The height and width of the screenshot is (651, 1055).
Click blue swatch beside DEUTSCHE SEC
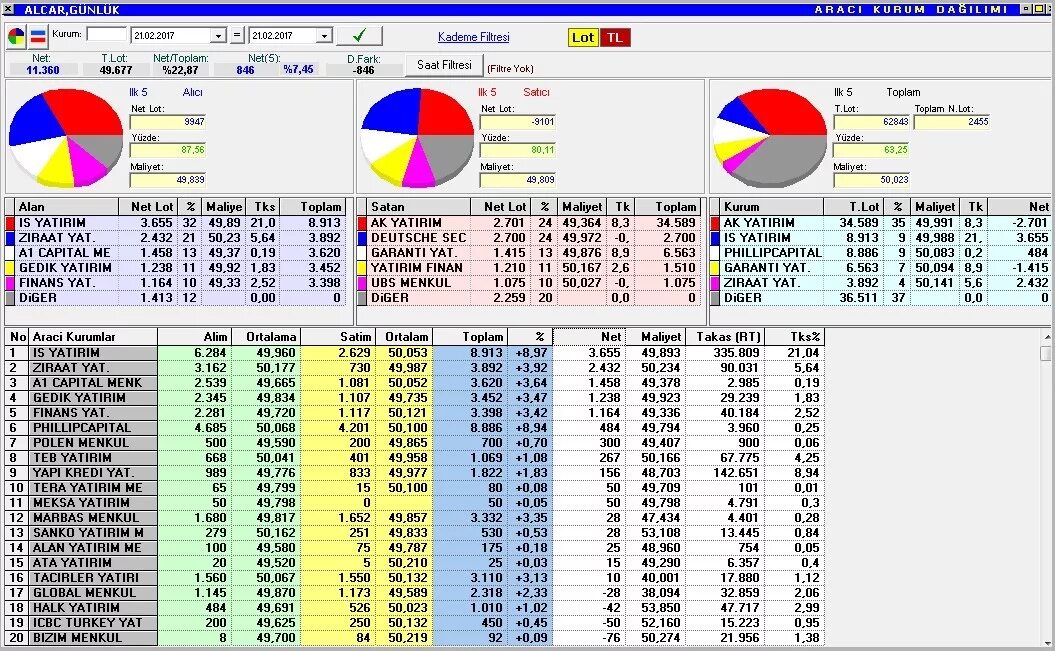[363, 238]
